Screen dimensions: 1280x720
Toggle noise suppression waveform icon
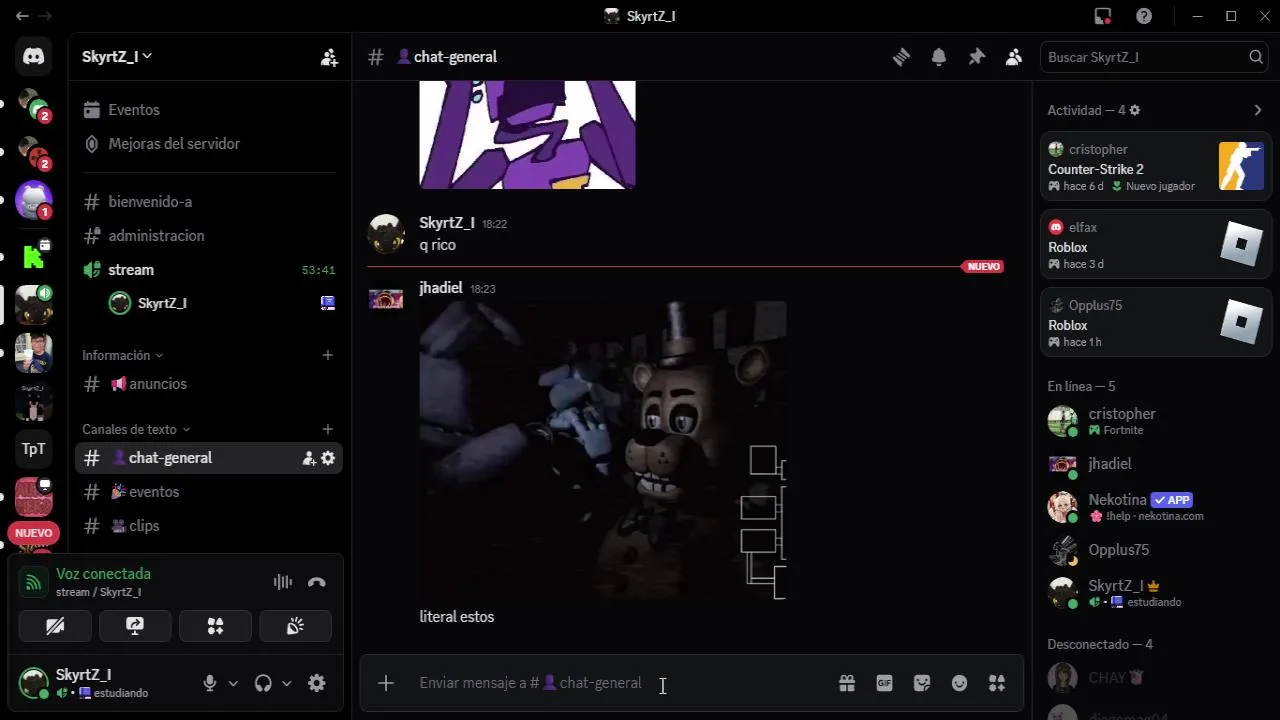point(283,582)
